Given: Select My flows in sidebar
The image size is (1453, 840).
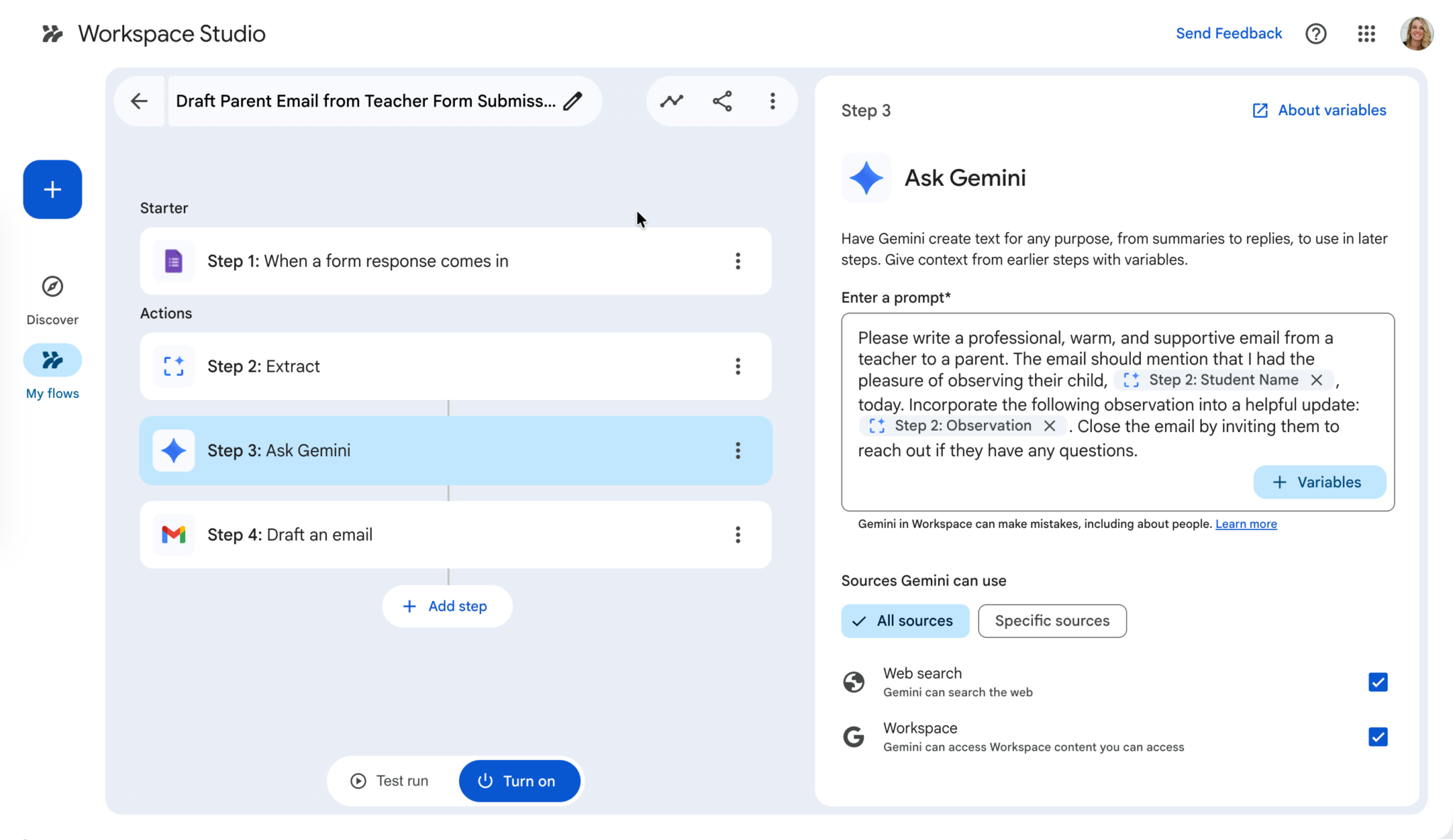Looking at the screenshot, I should 53,373.
